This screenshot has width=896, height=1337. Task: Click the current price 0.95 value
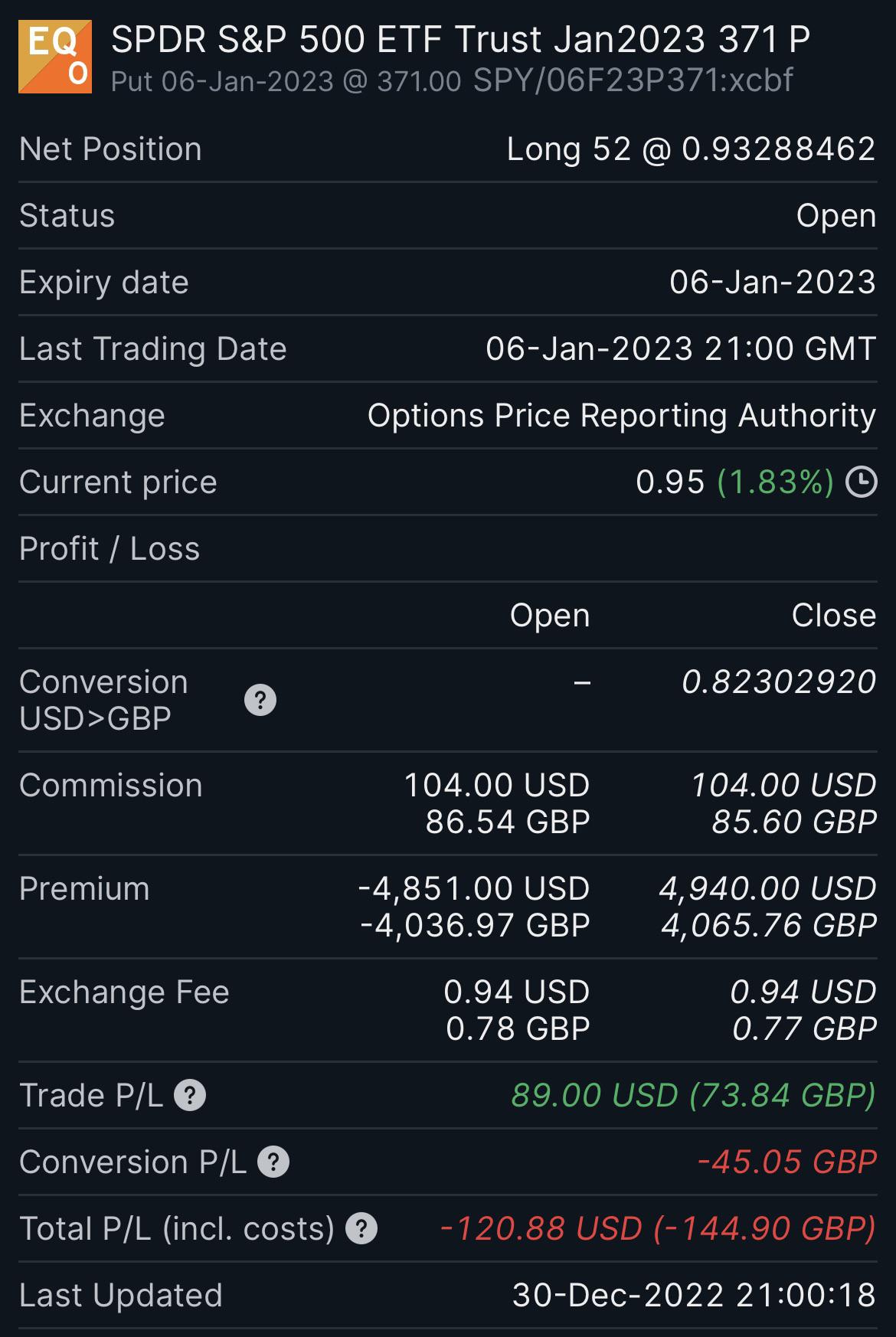[669, 482]
